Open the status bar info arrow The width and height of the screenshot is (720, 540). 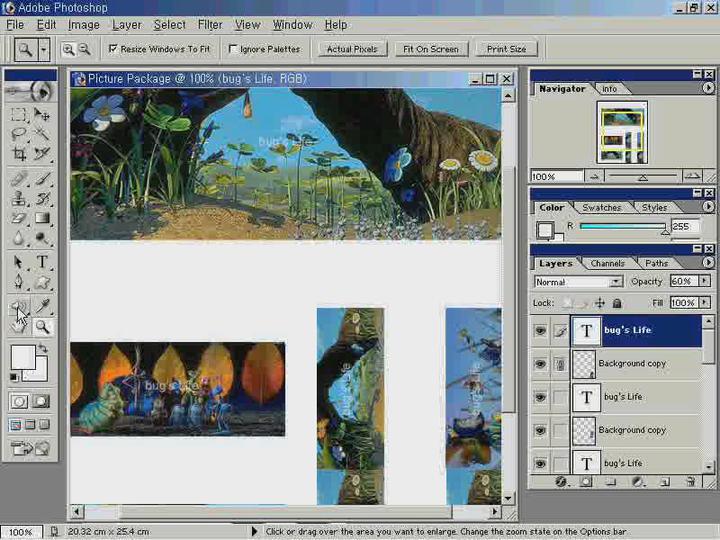(x=254, y=532)
